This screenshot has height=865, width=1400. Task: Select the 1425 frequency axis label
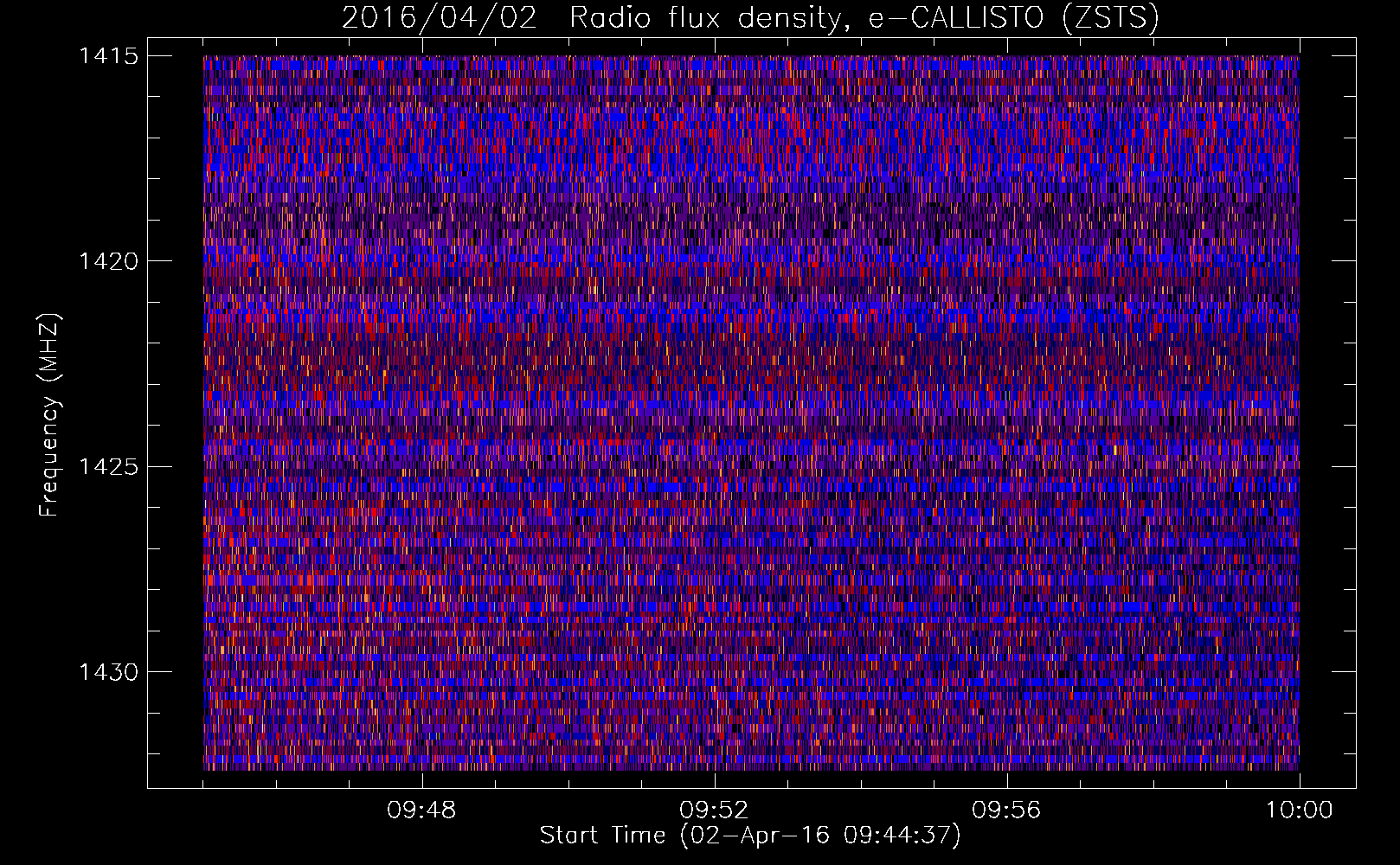pyautogui.click(x=108, y=467)
